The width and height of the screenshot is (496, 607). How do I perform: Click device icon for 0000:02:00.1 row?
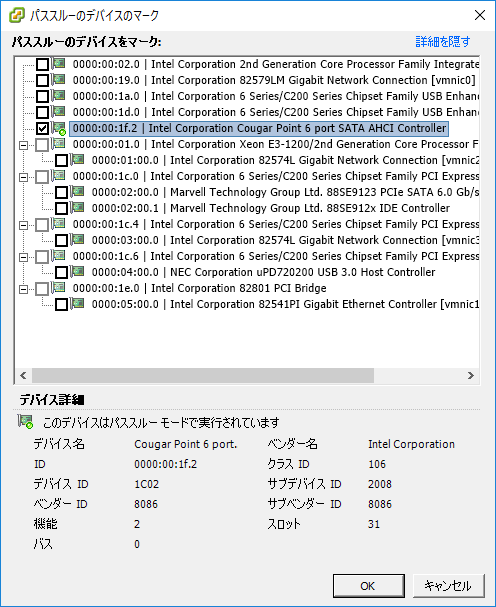coord(78,207)
